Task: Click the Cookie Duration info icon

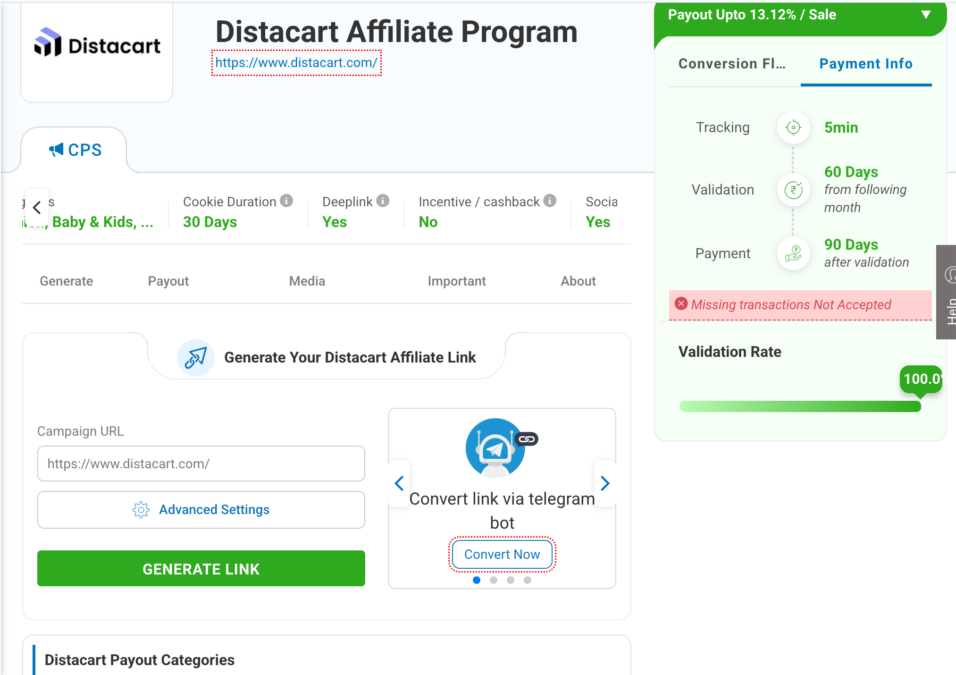Action: point(287,201)
